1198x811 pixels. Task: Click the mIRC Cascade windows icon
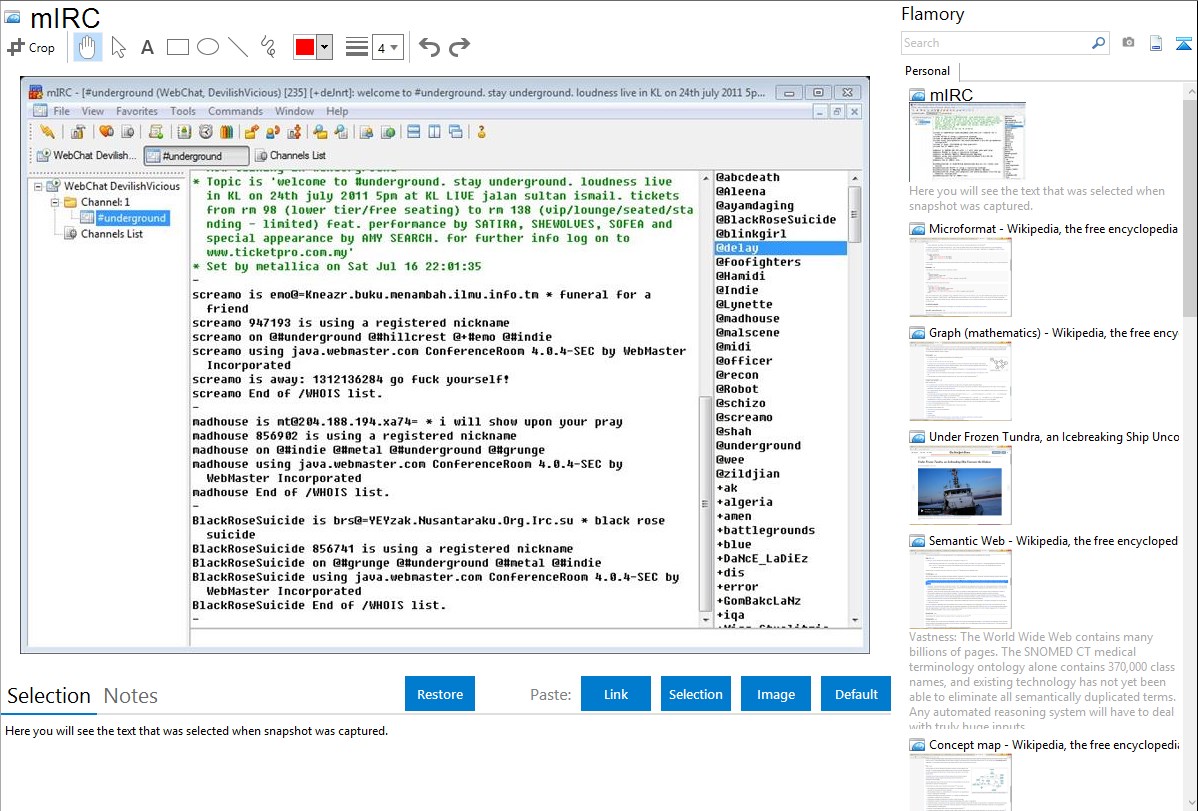coord(456,132)
